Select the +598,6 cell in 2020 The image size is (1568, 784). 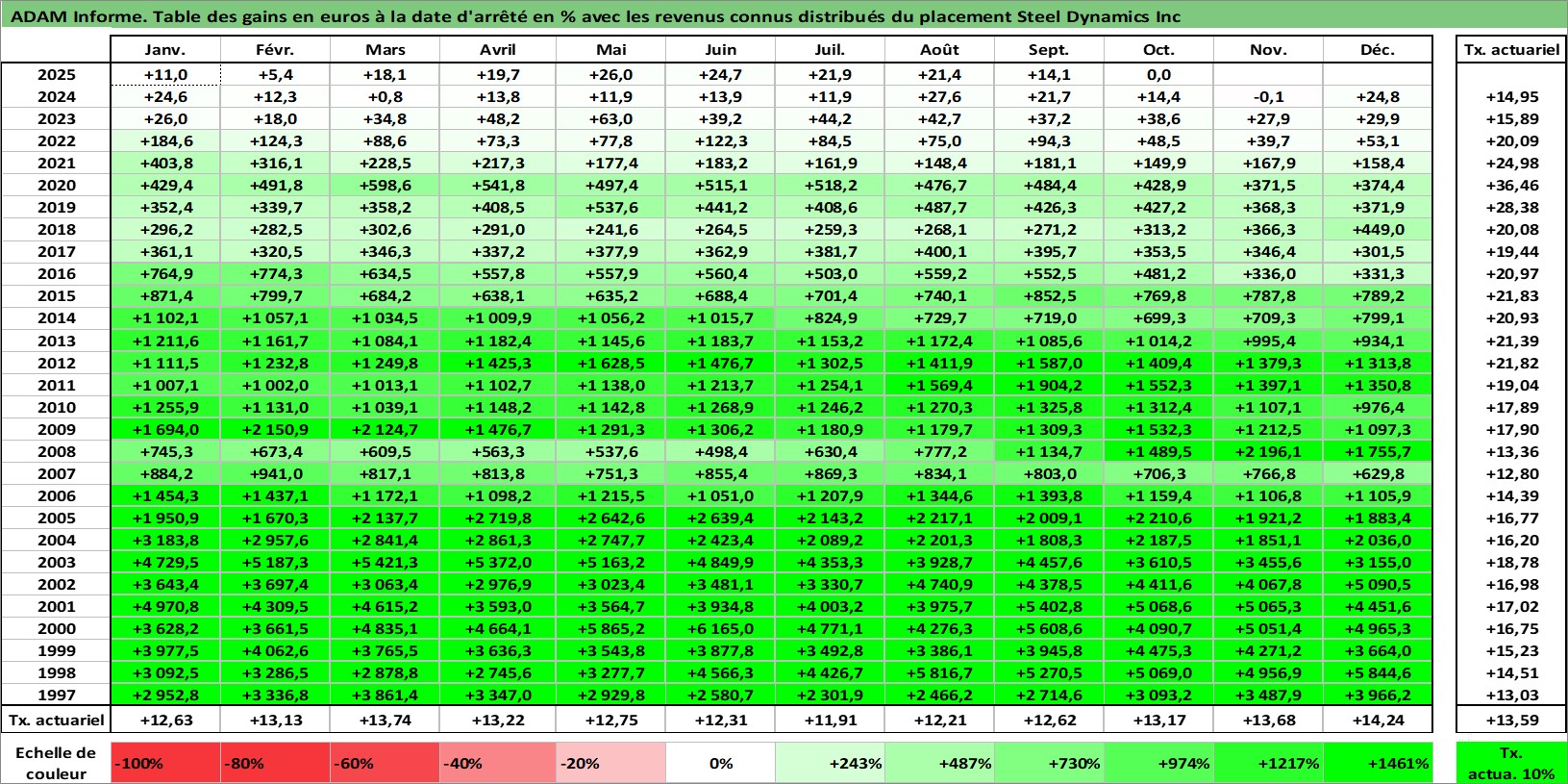click(385, 185)
